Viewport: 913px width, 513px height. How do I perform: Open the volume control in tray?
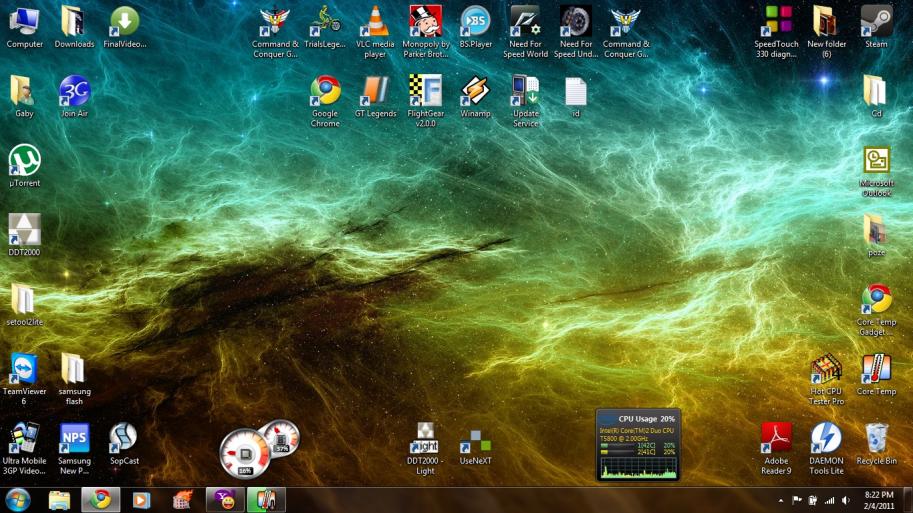(x=845, y=499)
